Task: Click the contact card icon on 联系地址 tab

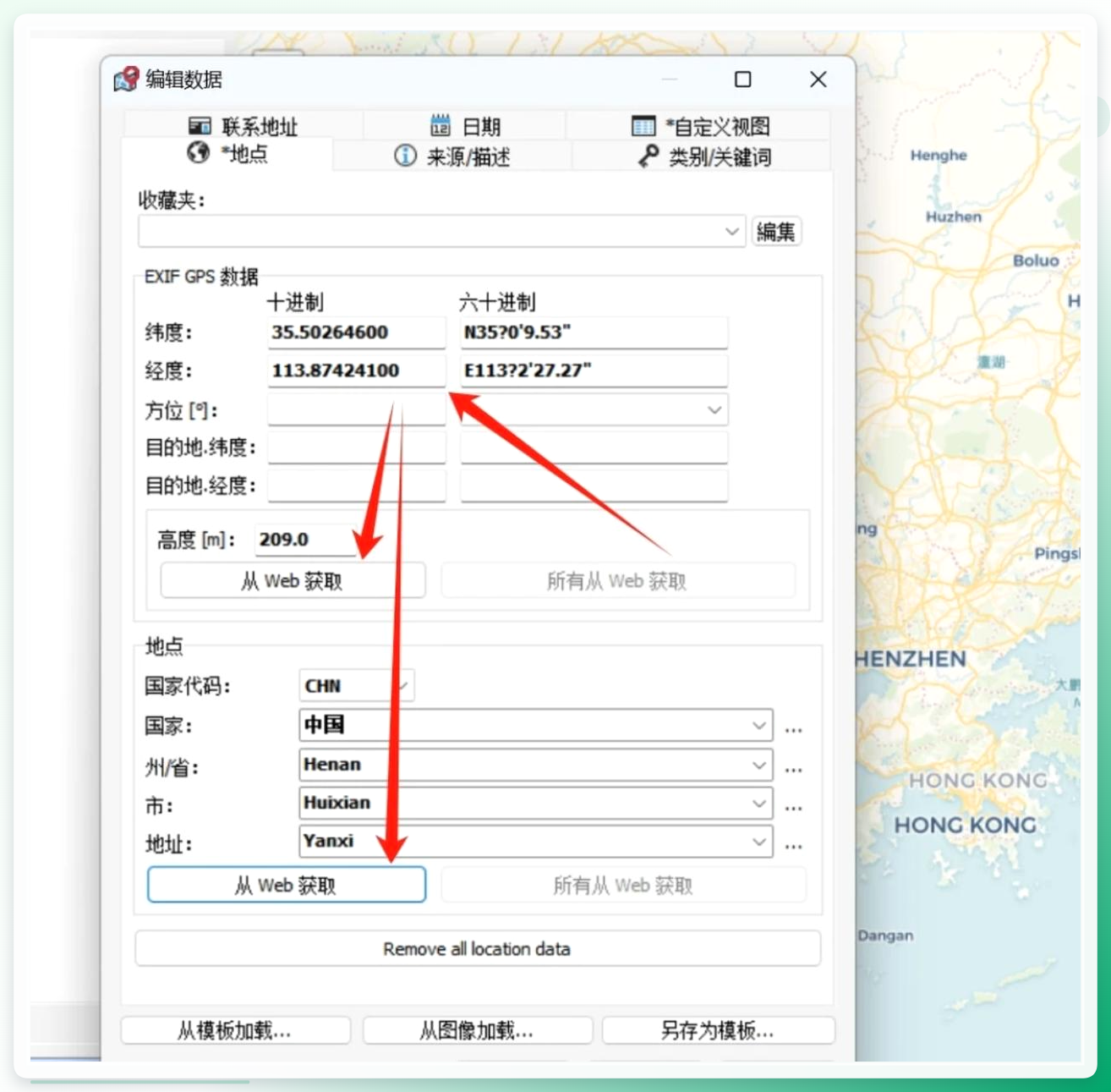Action: (200, 127)
